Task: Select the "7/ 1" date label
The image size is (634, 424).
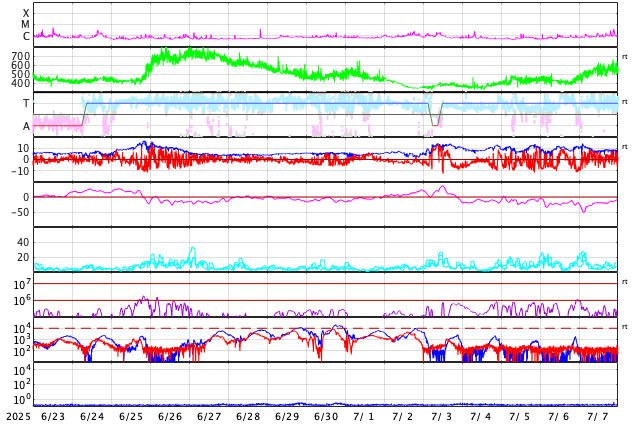Action: [x=364, y=417]
